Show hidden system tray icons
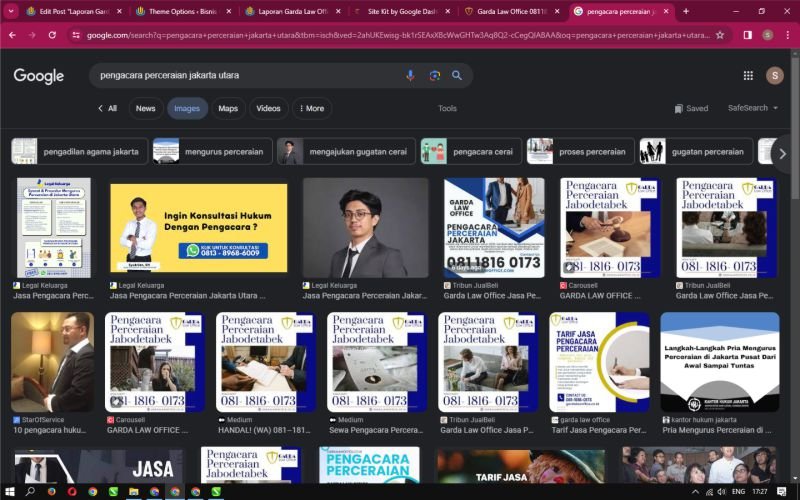This screenshot has height=500, width=800. point(695,492)
